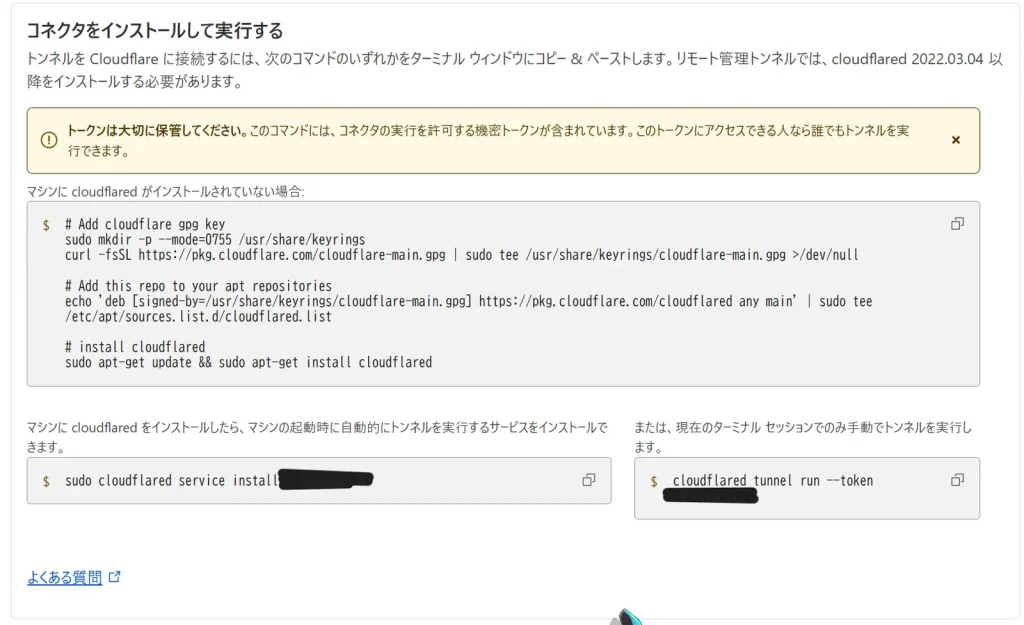Click '# Add this repo to your apt repositories'
1024x625 pixels.
[x=199, y=286]
